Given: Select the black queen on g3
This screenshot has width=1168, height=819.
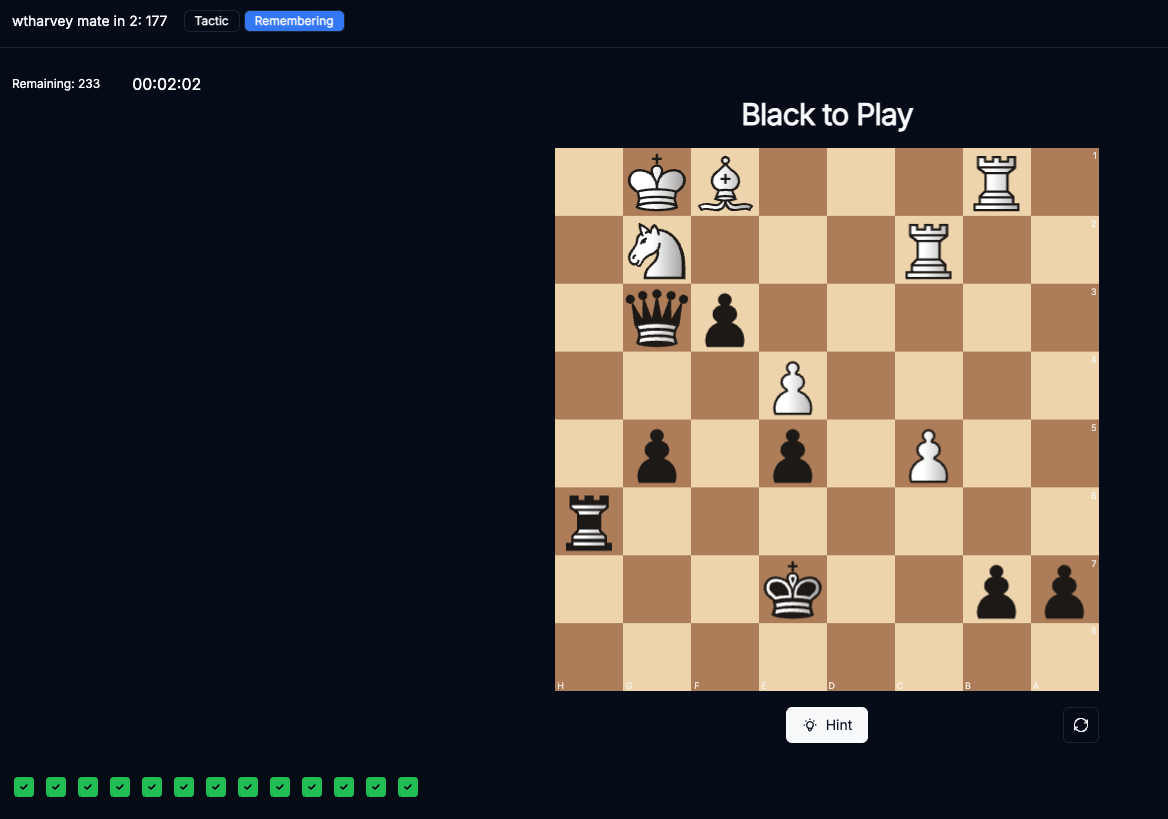Looking at the screenshot, I should click(657, 318).
